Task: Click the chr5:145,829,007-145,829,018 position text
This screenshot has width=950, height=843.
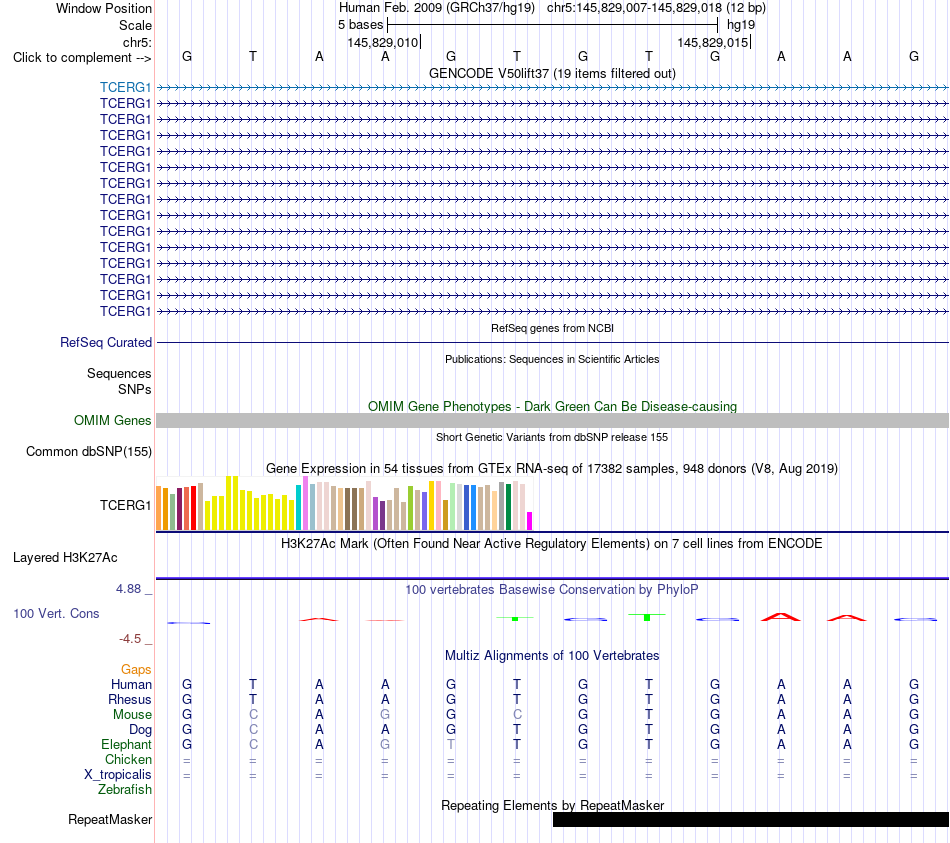Action: (656, 8)
